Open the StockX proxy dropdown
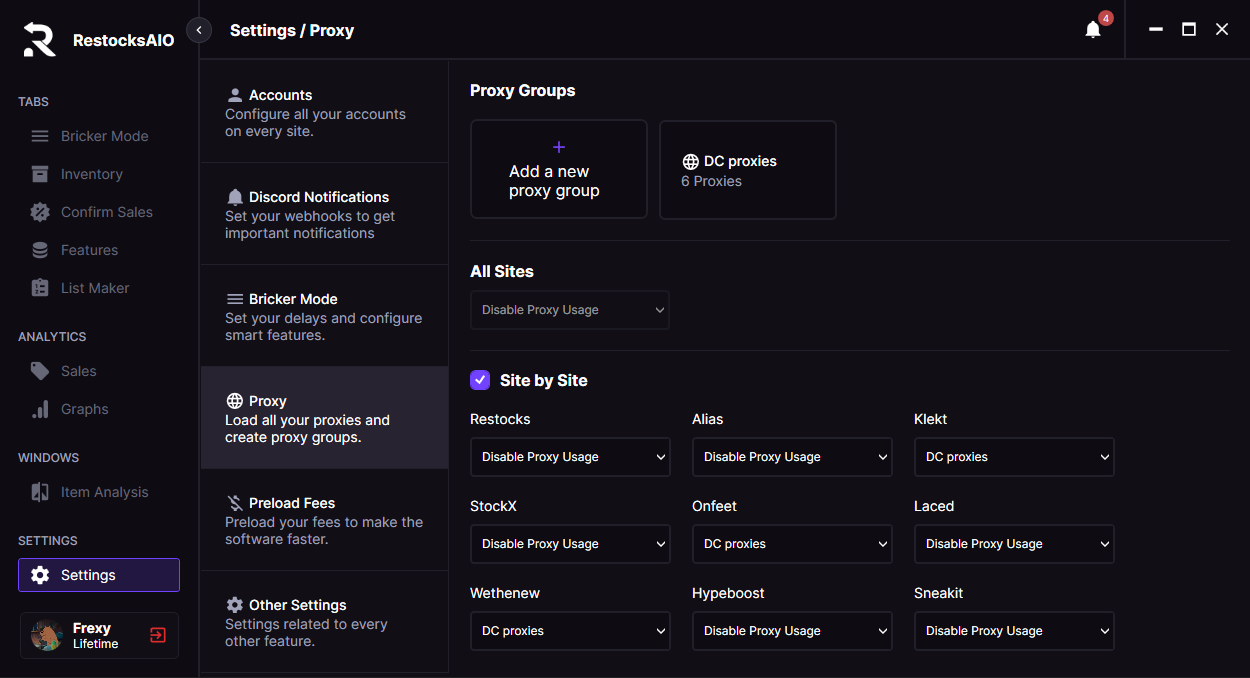The width and height of the screenshot is (1250, 678). 570,544
